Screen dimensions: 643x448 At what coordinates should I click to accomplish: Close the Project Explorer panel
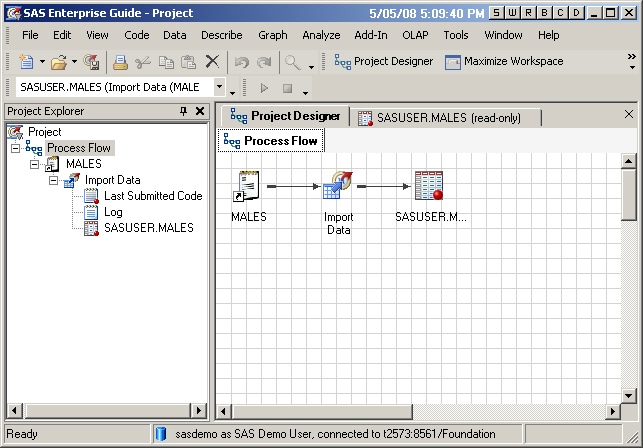pos(200,112)
